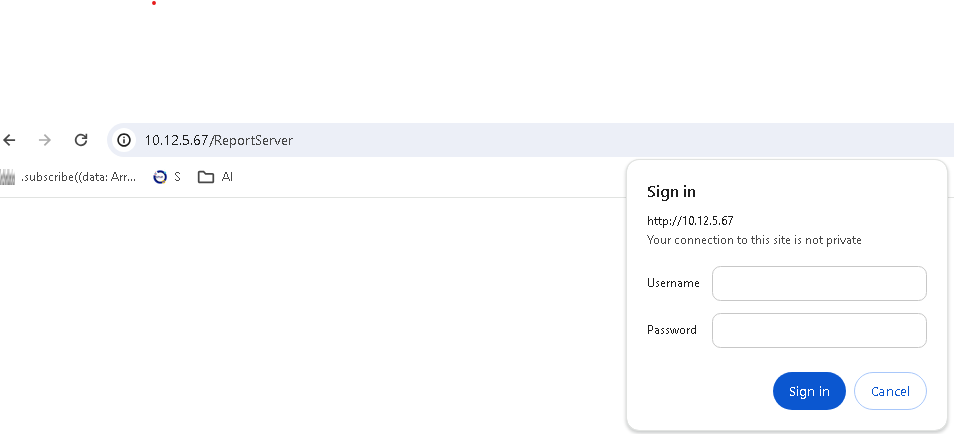
Task: Click the 10.12.5.67/ReportServer URL text
Action: [218, 141]
